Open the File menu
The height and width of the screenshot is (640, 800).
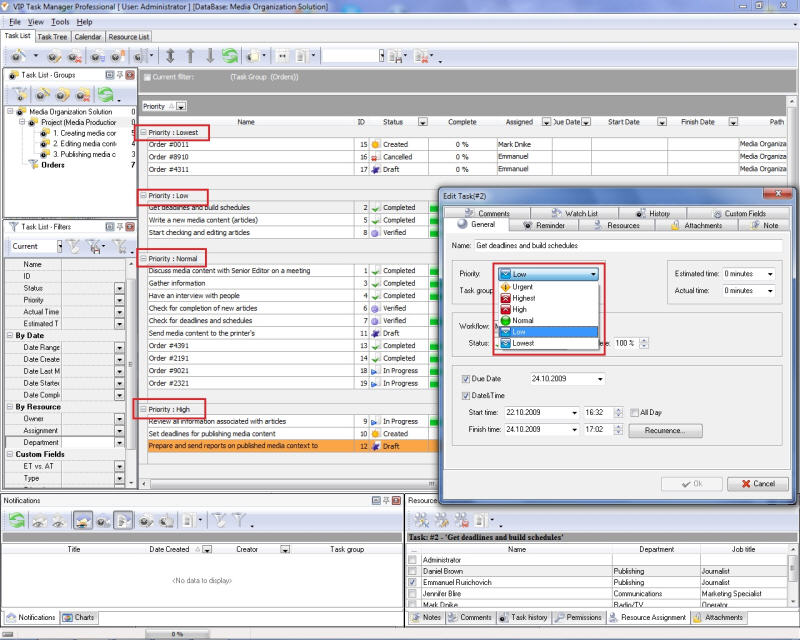[15, 22]
